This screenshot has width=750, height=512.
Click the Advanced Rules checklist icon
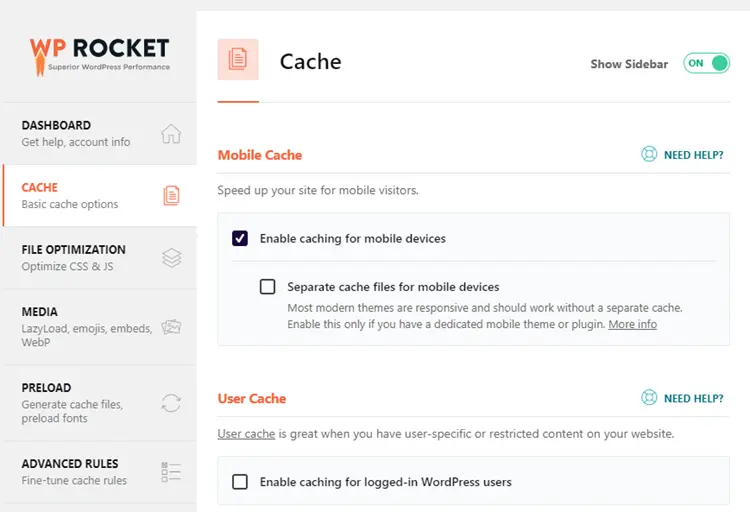coord(171,472)
